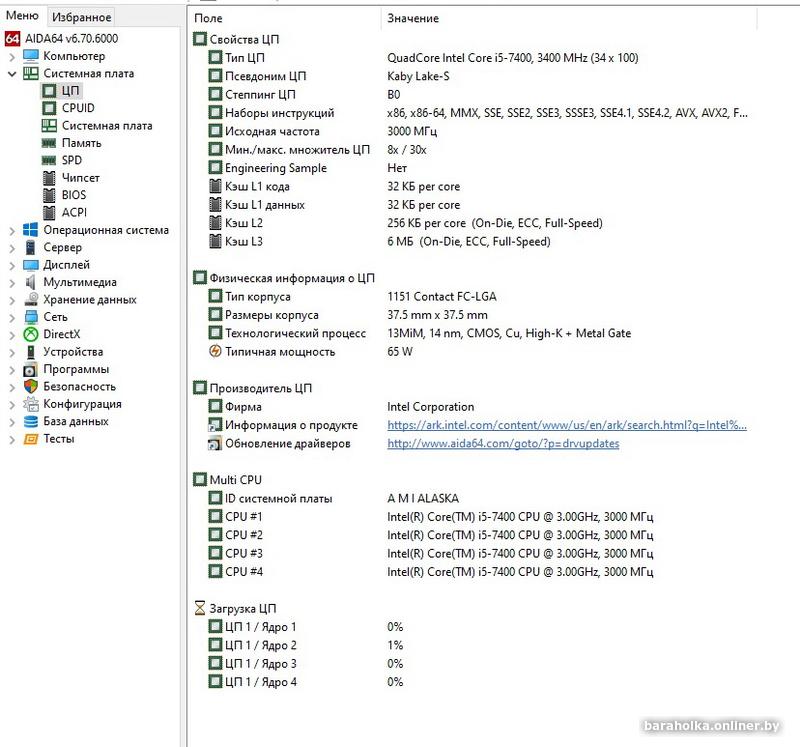Click the Загрузка ЦП hourglass icon
The image size is (800, 747).
coord(199,608)
